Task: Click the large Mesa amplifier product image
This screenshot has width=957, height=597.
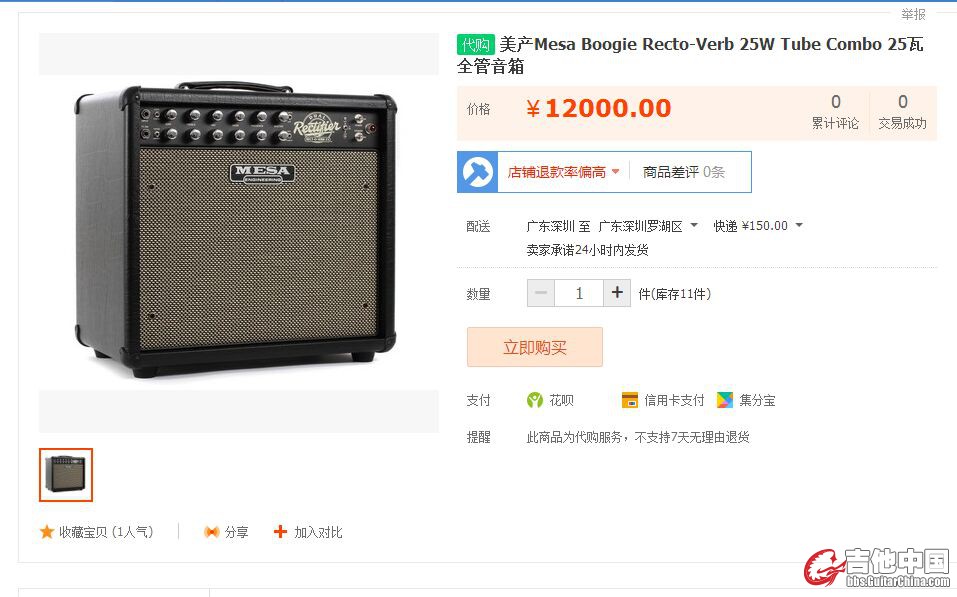Action: [238, 230]
